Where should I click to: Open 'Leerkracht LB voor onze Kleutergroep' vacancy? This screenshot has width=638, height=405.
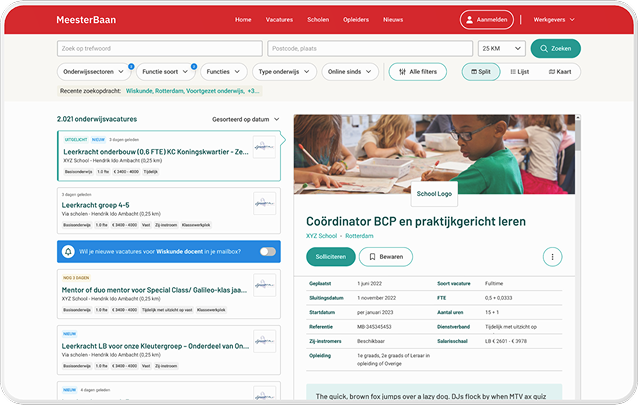[155, 346]
